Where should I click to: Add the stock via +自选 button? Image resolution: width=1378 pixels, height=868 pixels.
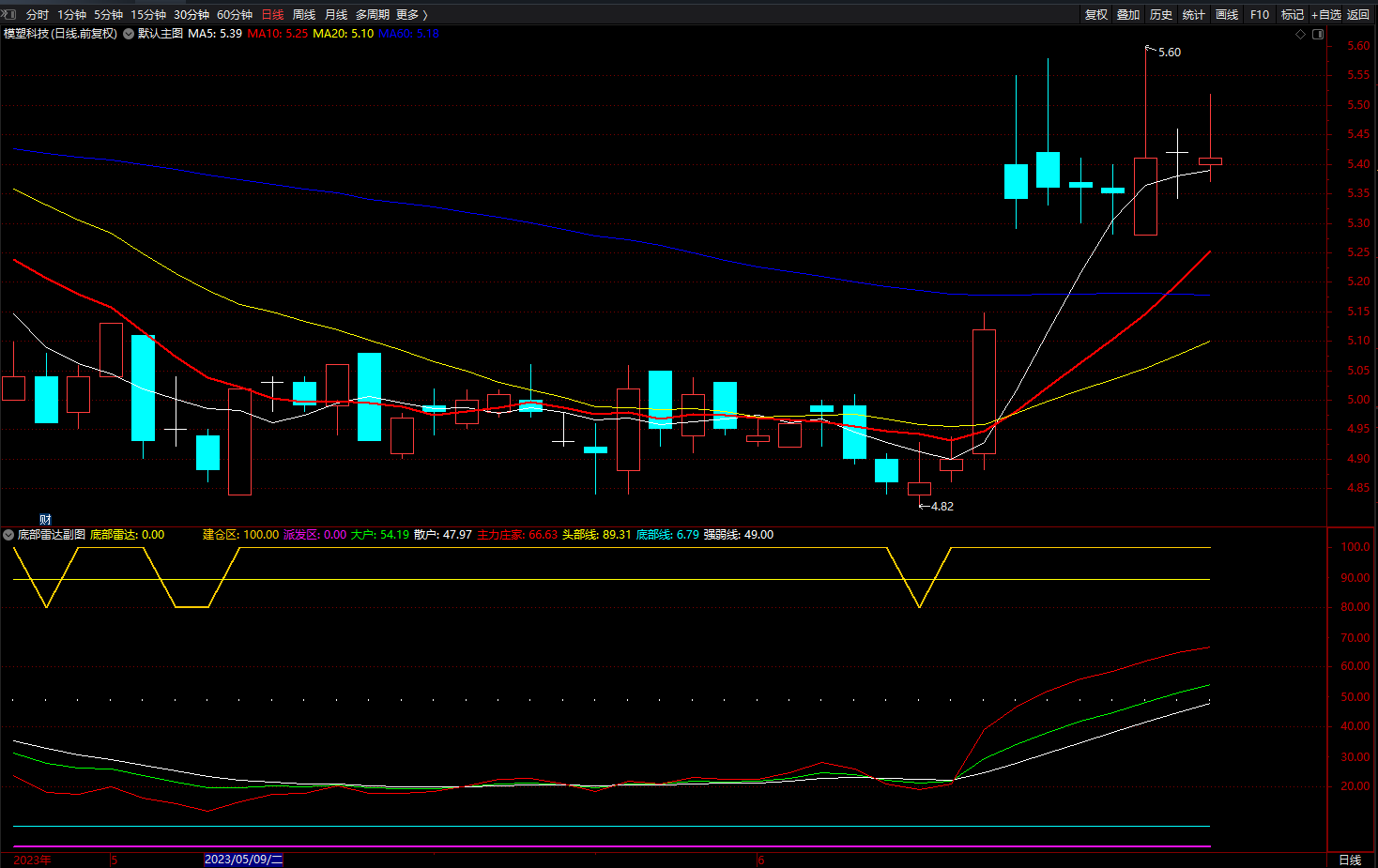click(x=1326, y=14)
